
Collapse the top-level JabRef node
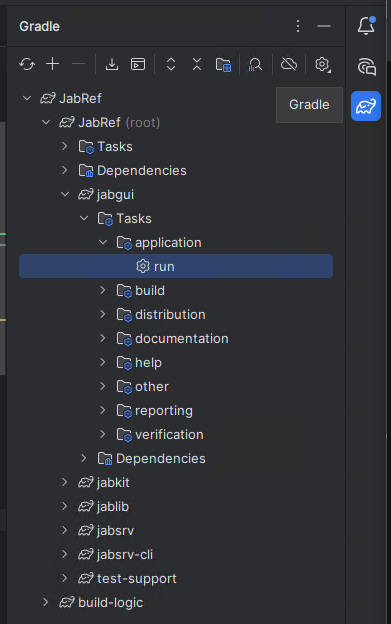tap(27, 98)
